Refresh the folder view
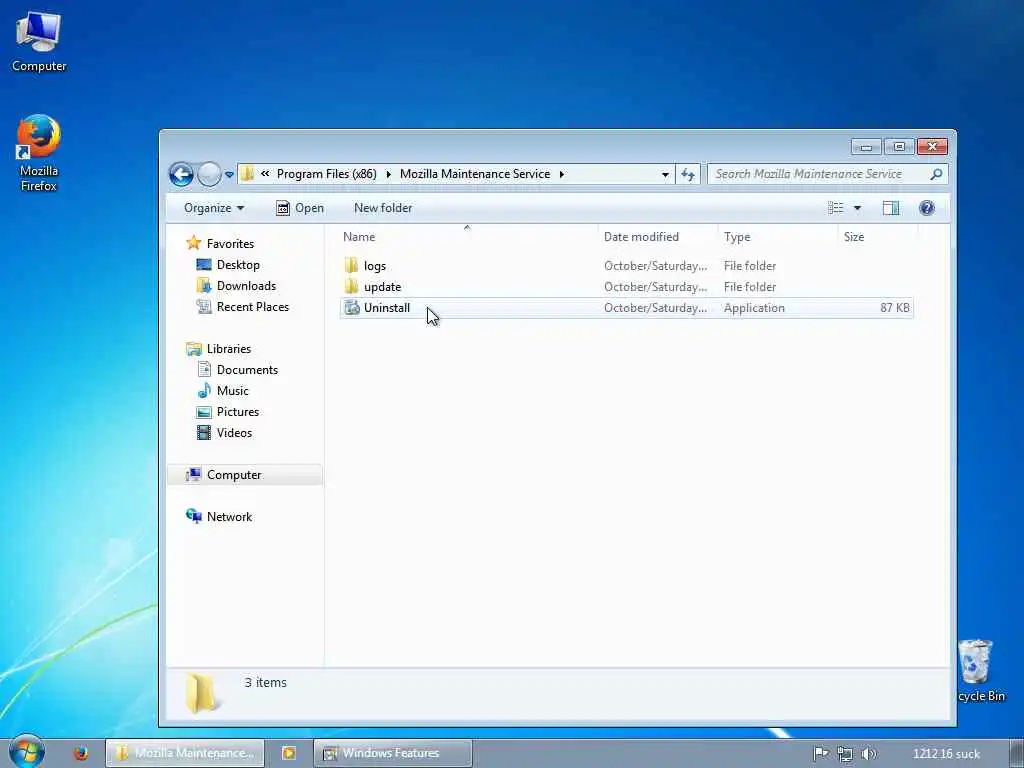This screenshot has height=768, width=1024. click(x=688, y=174)
